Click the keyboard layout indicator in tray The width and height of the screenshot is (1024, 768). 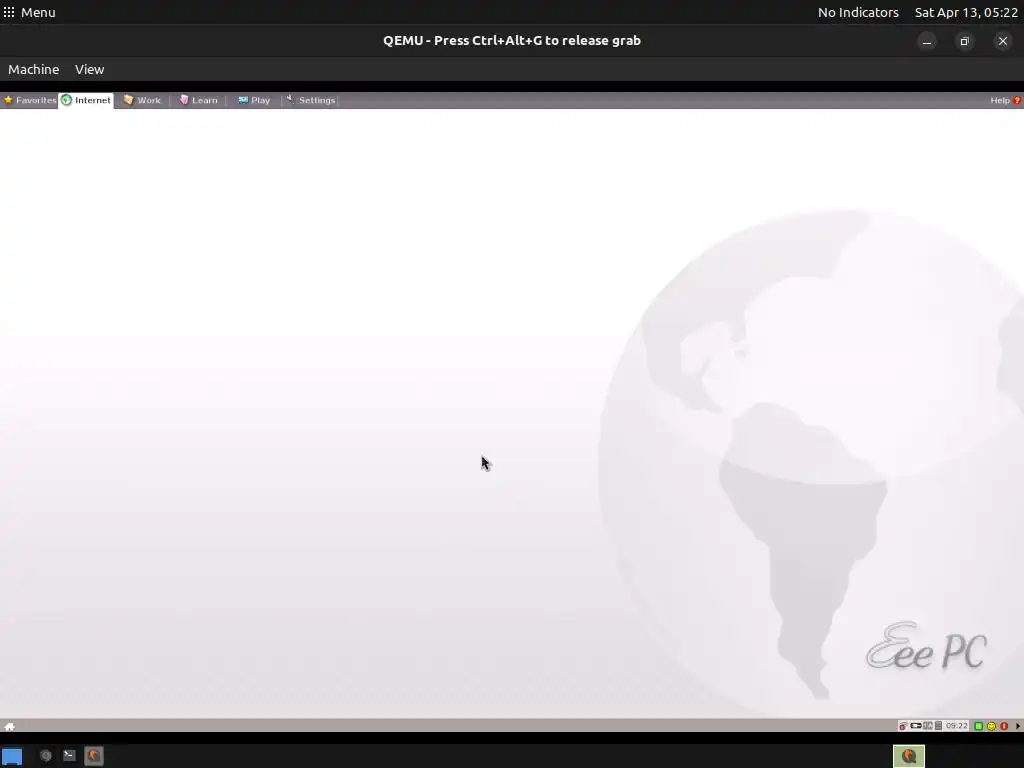(x=927, y=726)
